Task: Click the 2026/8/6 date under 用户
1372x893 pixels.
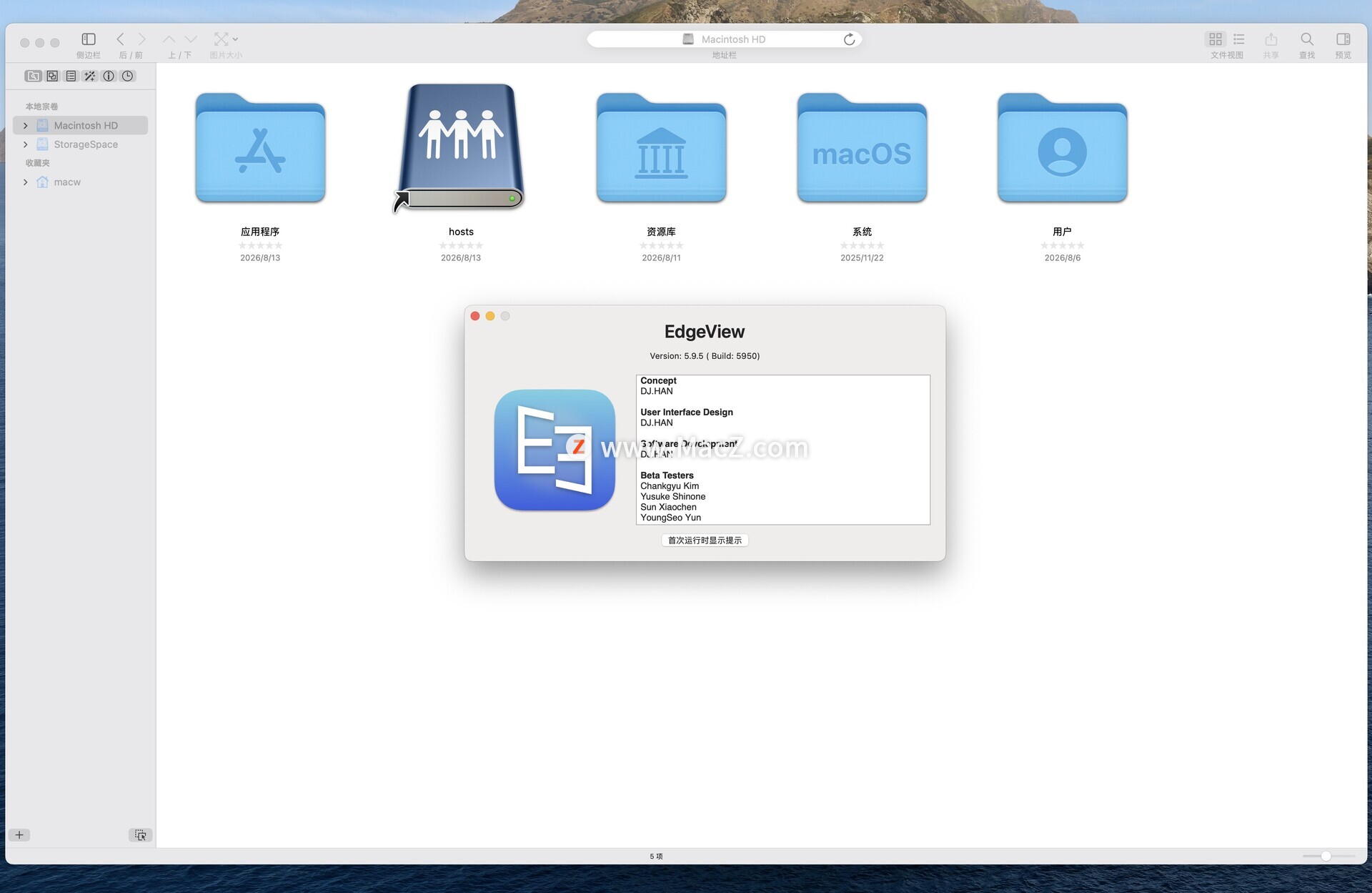Action: click(1063, 258)
